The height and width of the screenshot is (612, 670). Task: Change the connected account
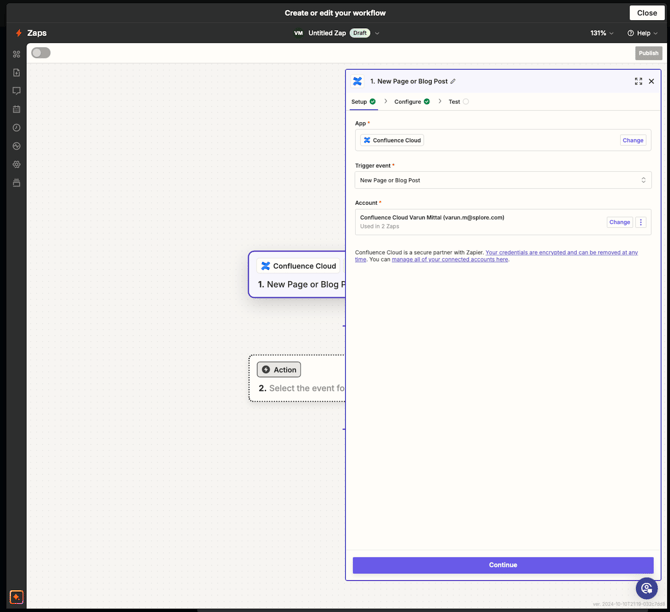click(x=620, y=222)
